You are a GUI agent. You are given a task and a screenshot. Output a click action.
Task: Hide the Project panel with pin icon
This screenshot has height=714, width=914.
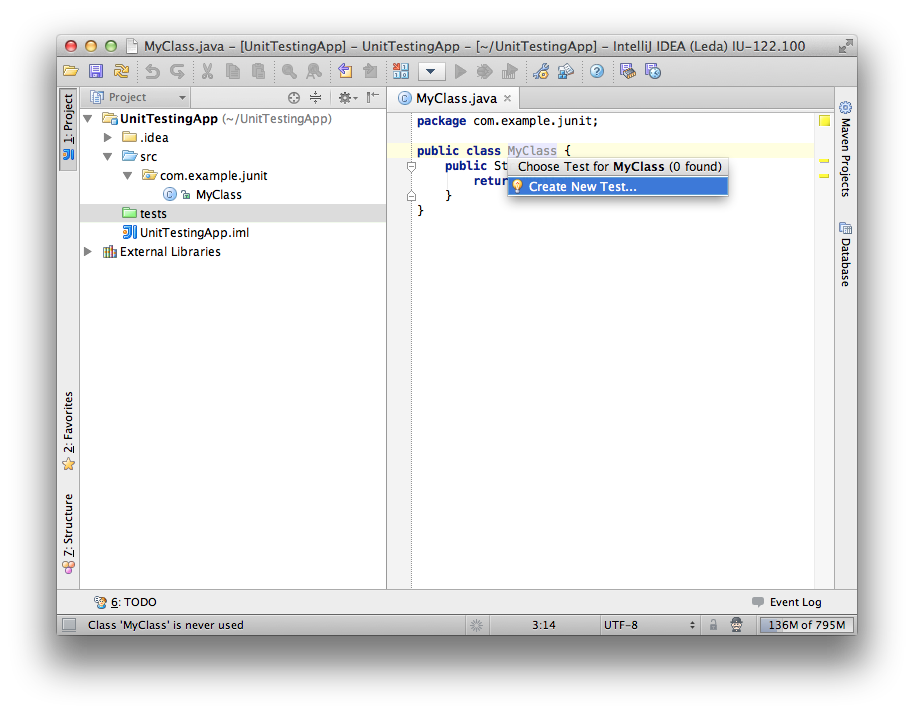click(x=372, y=97)
